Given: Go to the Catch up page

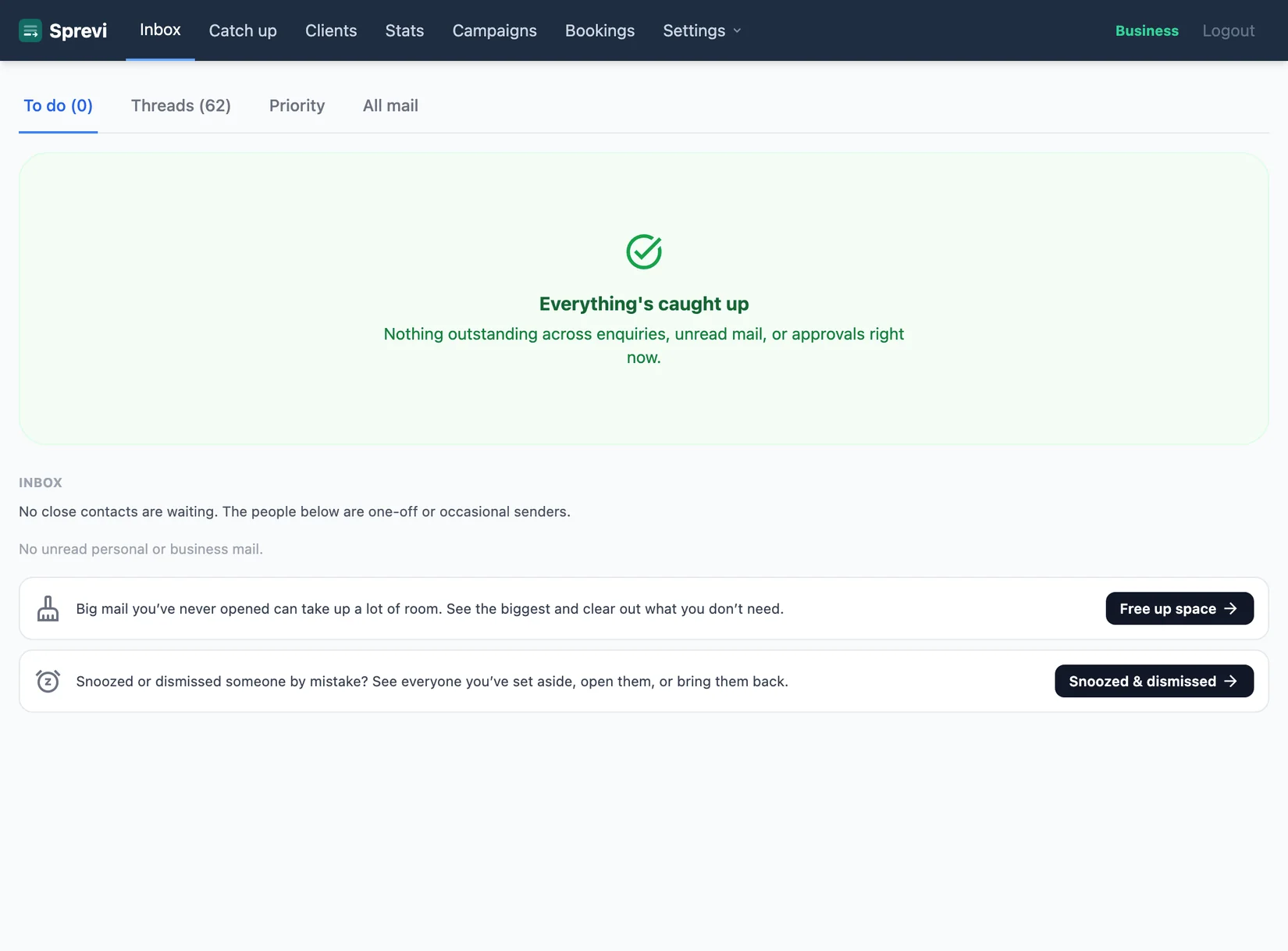Looking at the screenshot, I should (x=243, y=30).
